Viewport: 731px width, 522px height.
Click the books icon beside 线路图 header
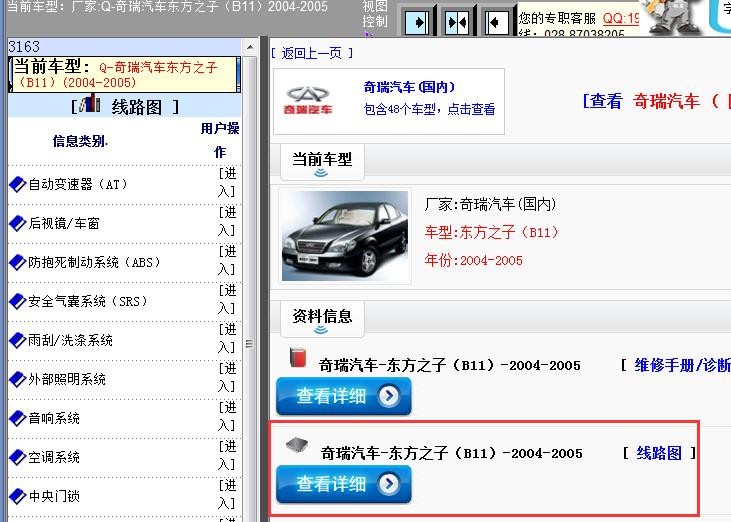(90, 103)
